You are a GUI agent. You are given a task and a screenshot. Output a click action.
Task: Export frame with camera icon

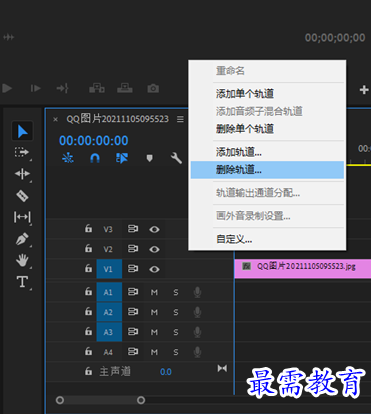click(153, 89)
